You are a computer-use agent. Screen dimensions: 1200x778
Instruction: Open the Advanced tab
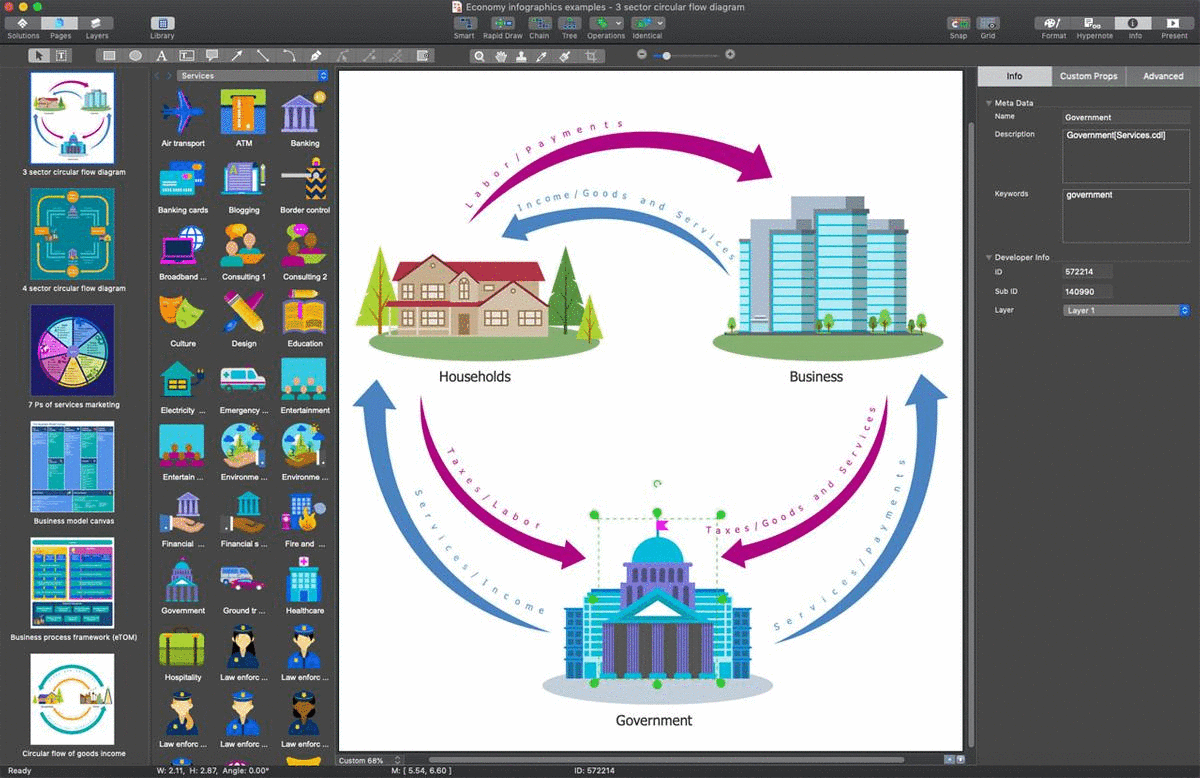tap(1162, 76)
